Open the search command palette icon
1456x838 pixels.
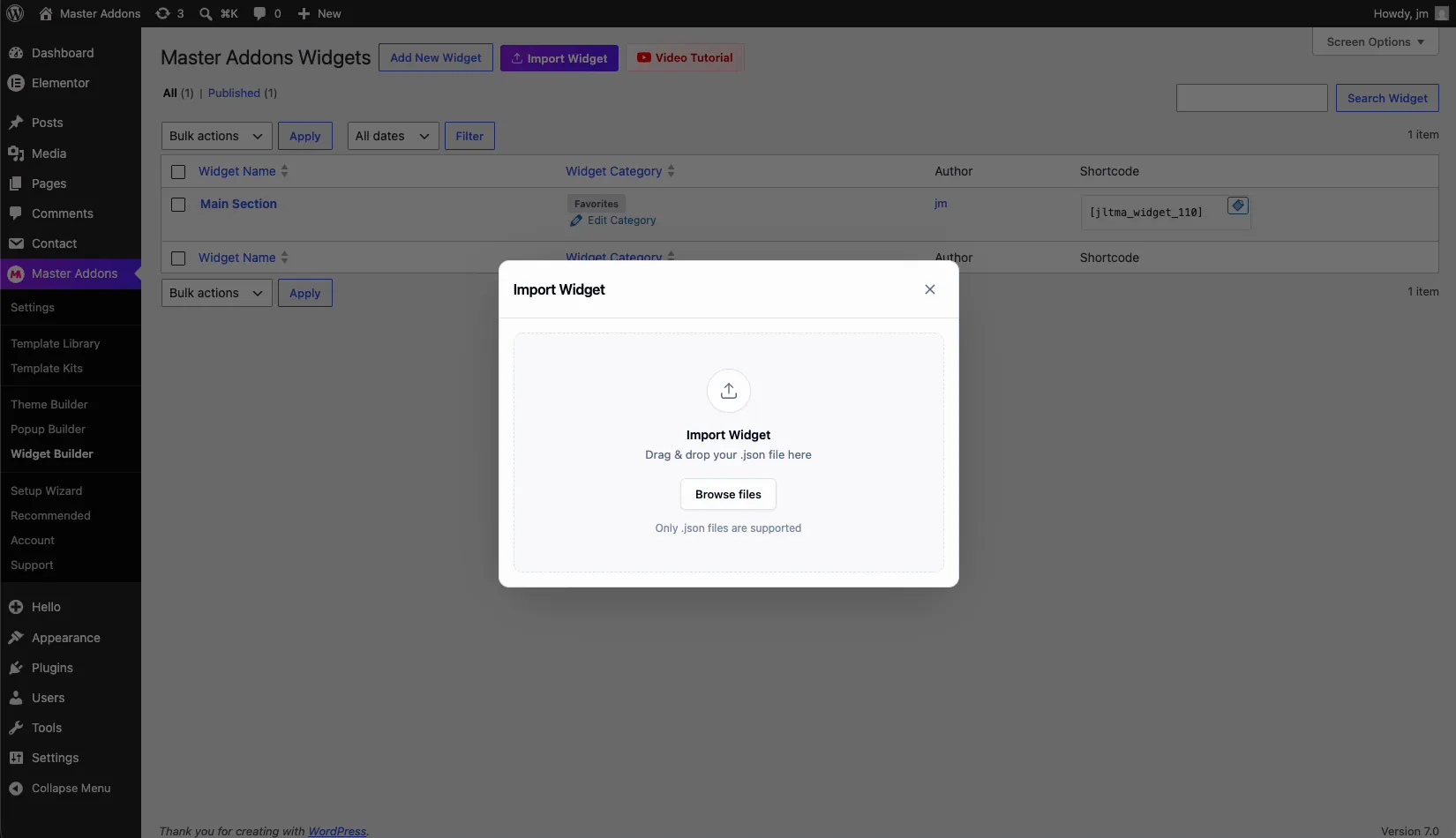(206, 13)
